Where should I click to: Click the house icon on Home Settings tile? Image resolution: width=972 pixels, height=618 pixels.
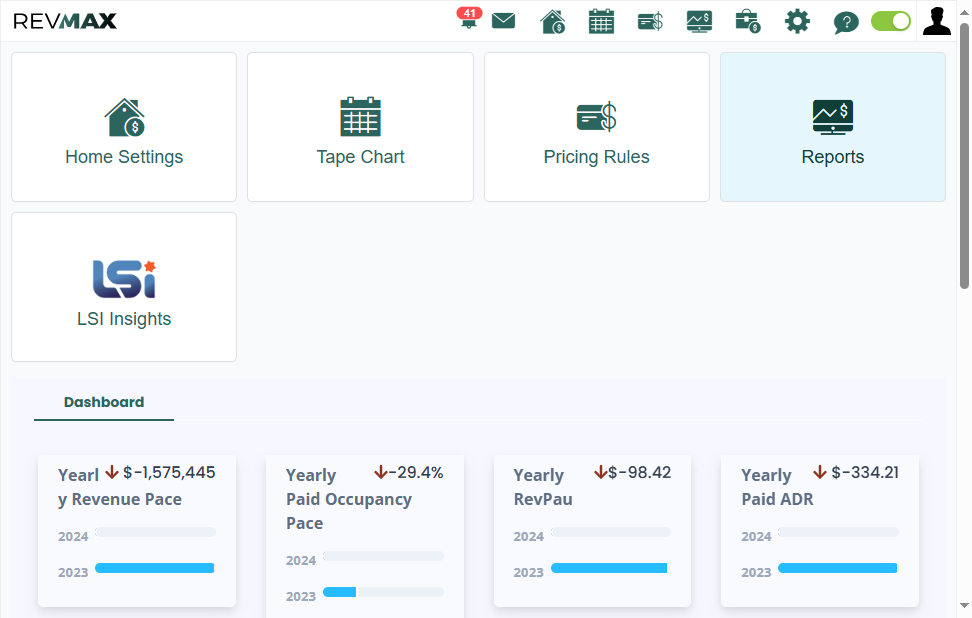pos(125,117)
